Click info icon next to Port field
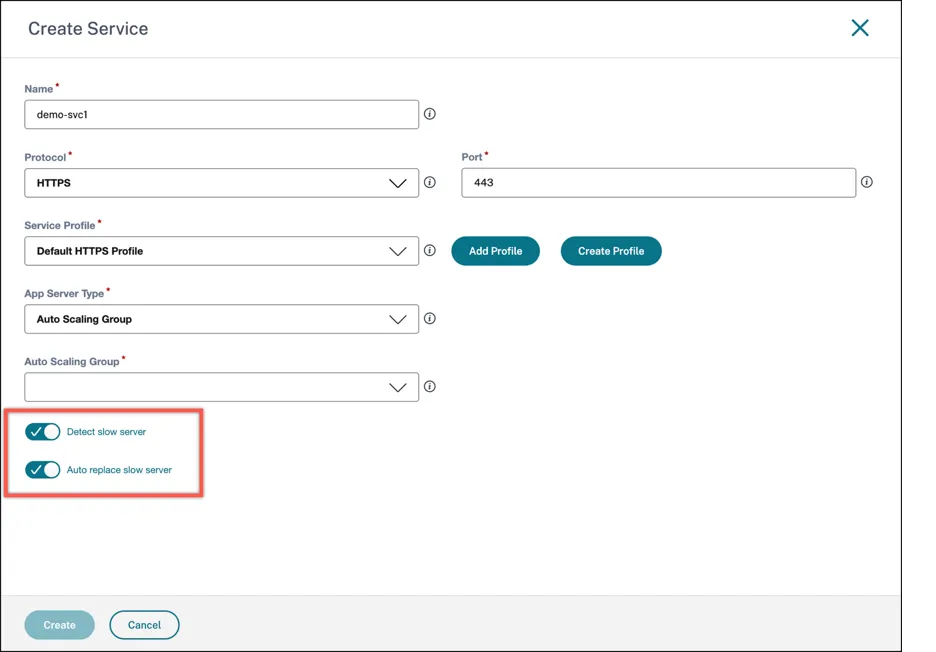 point(867,182)
